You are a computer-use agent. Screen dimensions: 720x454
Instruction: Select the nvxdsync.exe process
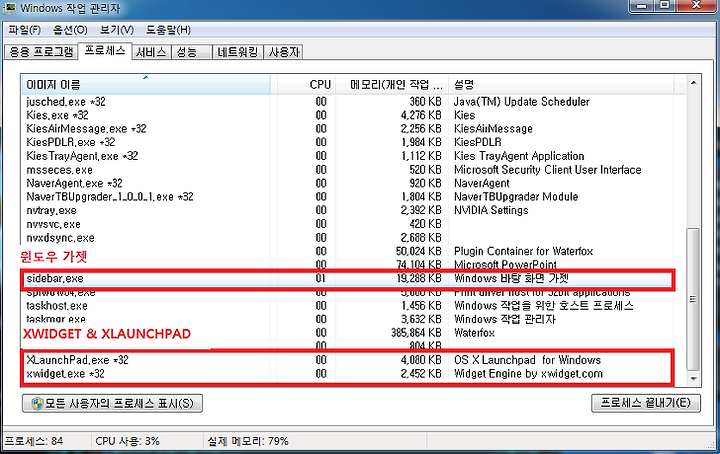click(x=60, y=238)
